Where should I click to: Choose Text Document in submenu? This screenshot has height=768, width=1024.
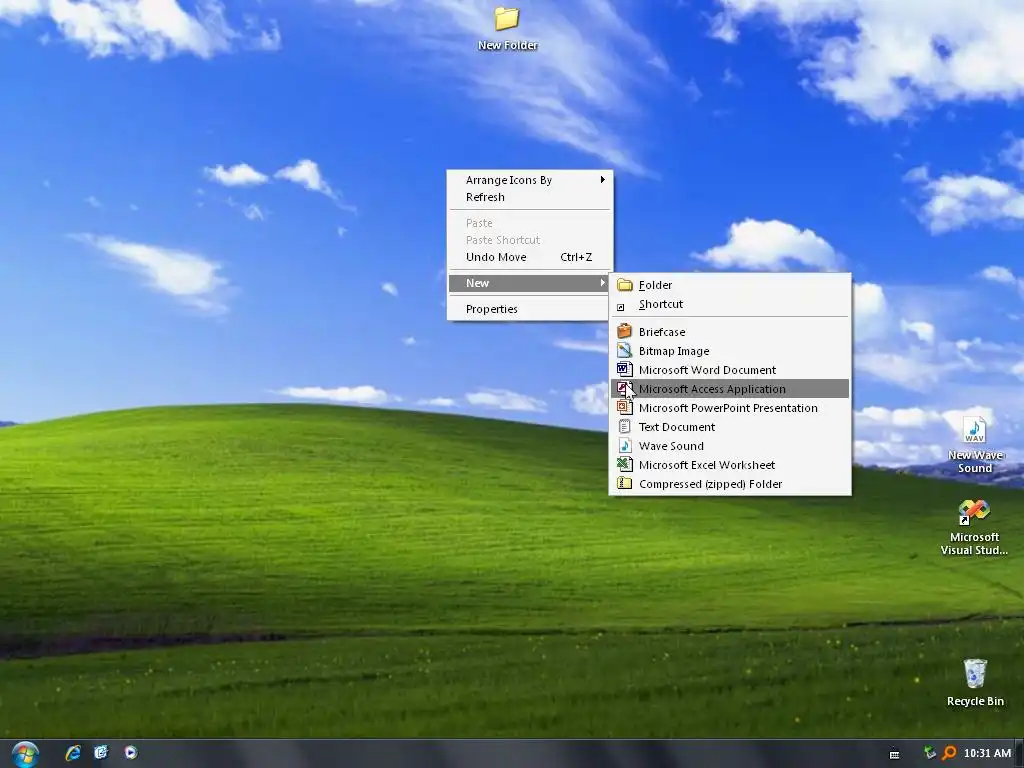coord(730,426)
